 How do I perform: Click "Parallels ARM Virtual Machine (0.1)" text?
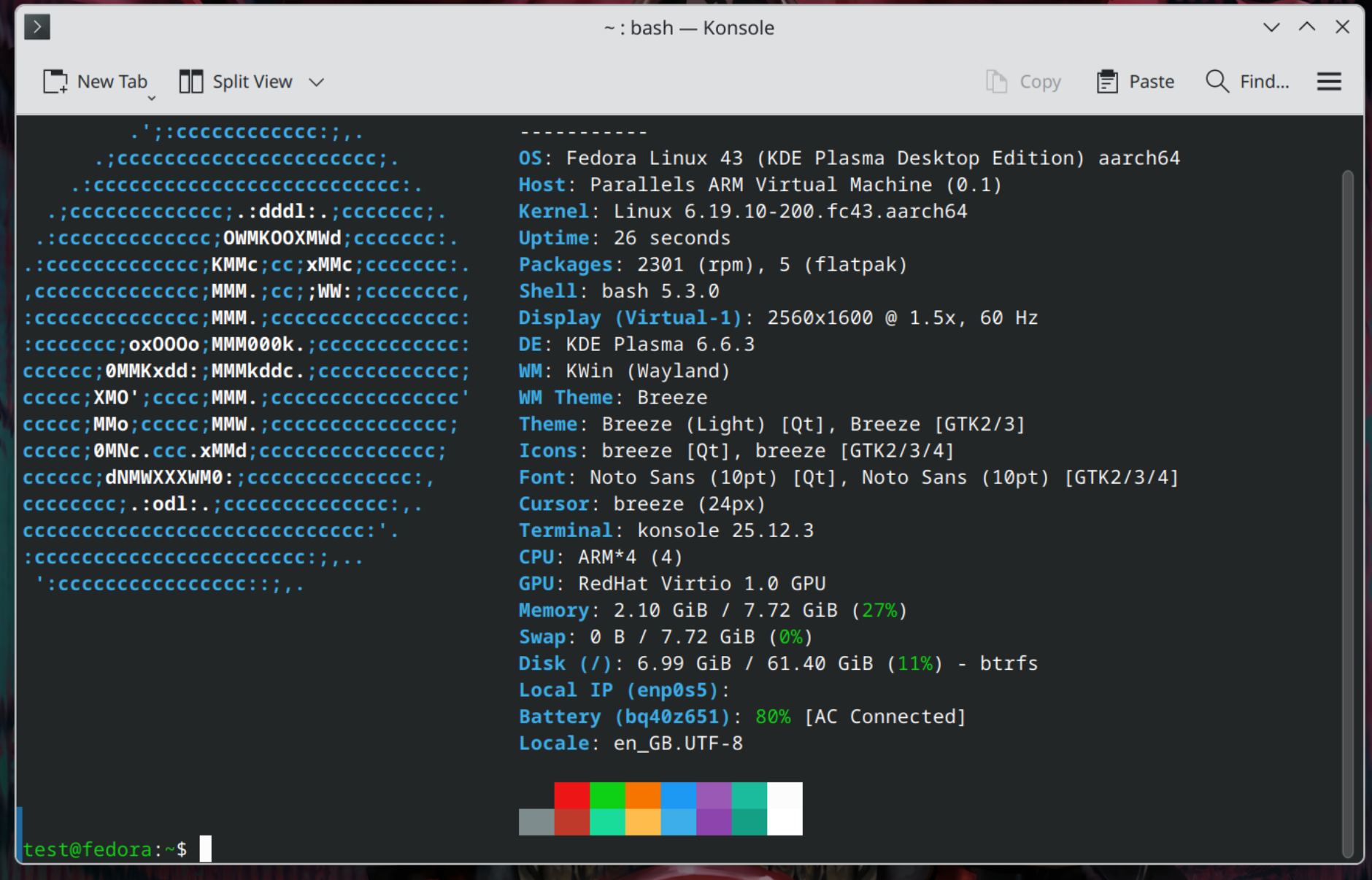pyautogui.click(x=795, y=185)
